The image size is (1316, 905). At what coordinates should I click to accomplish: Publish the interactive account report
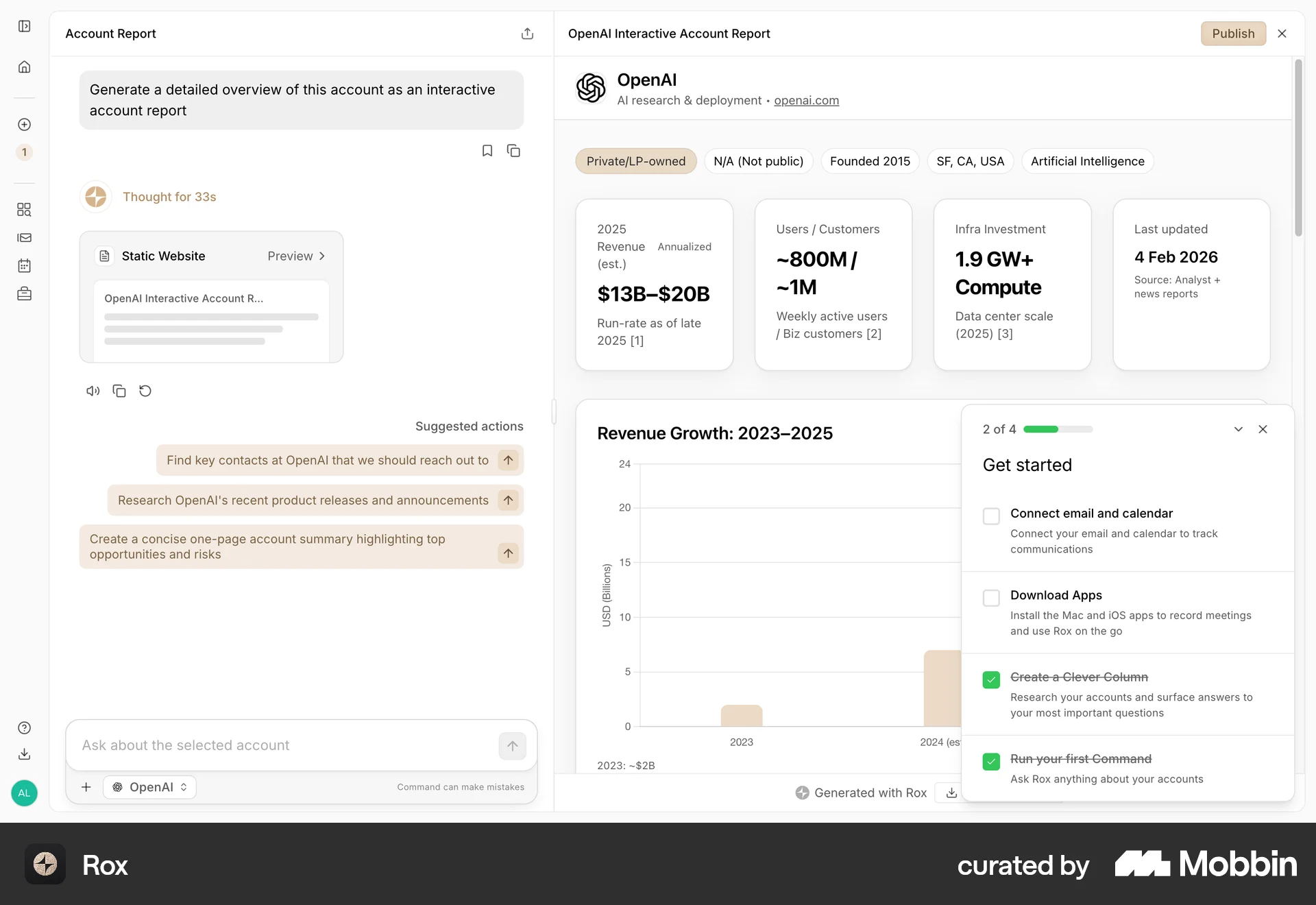1232,33
